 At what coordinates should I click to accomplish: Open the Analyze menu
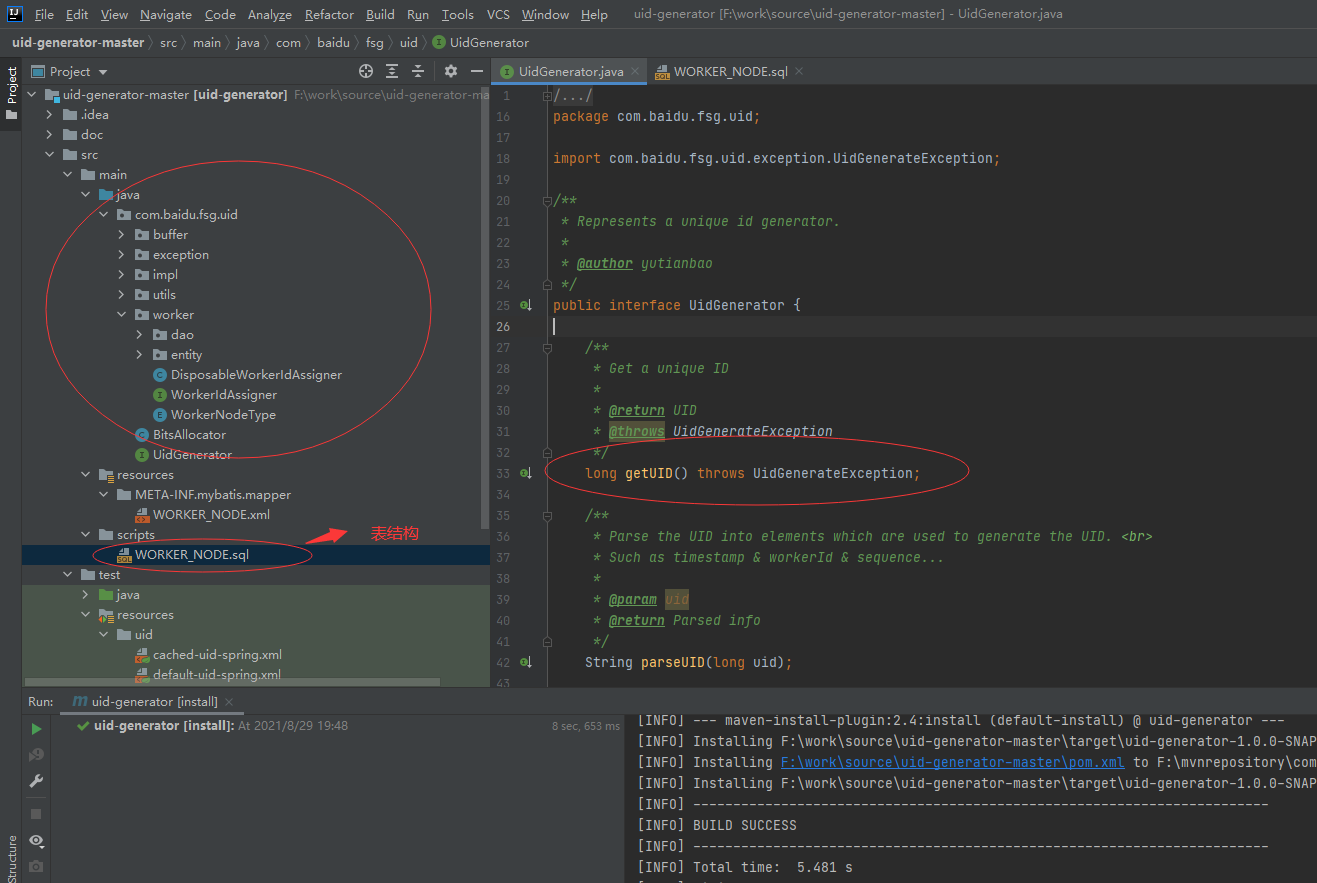270,14
